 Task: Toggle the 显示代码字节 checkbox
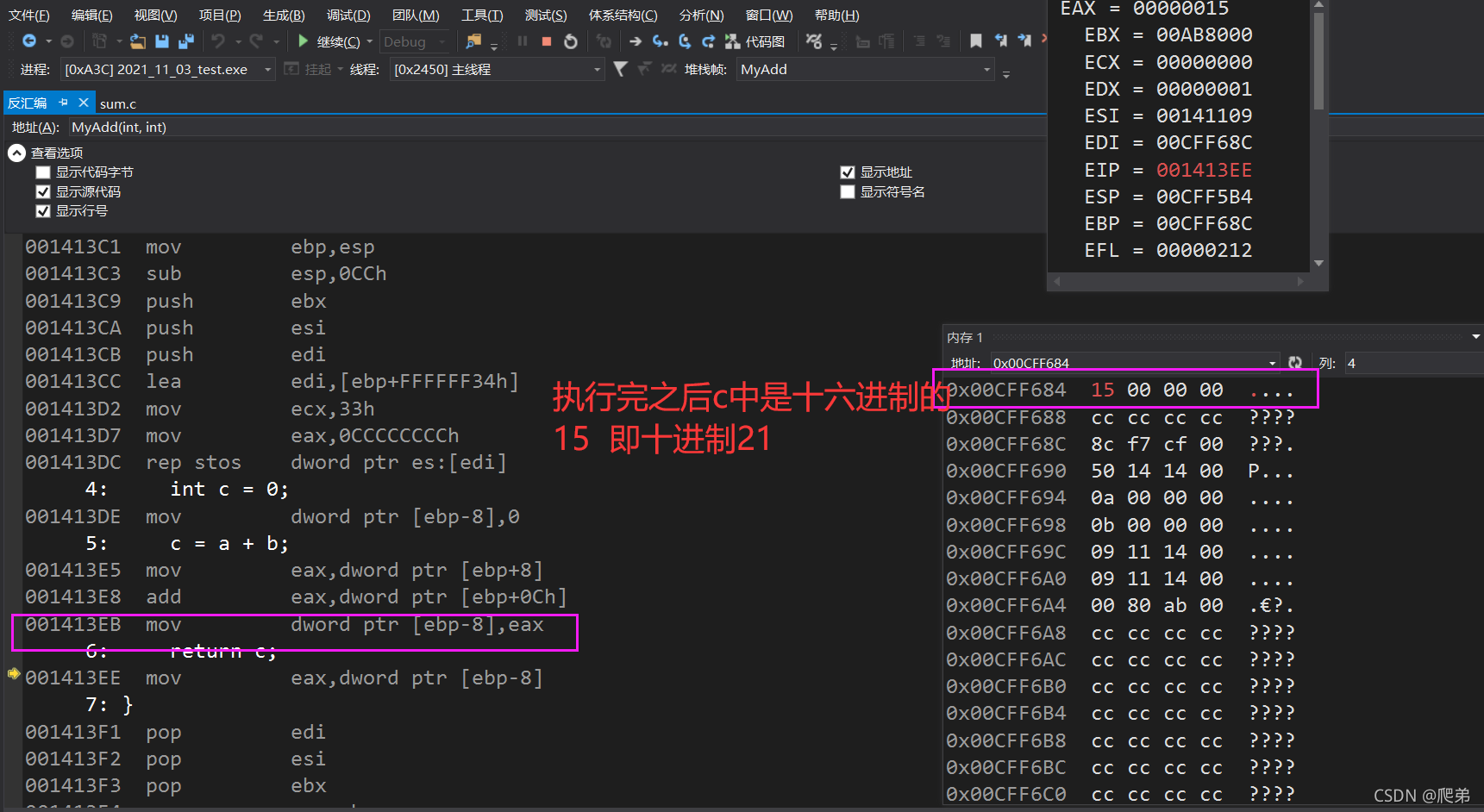click(x=43, y=172)
